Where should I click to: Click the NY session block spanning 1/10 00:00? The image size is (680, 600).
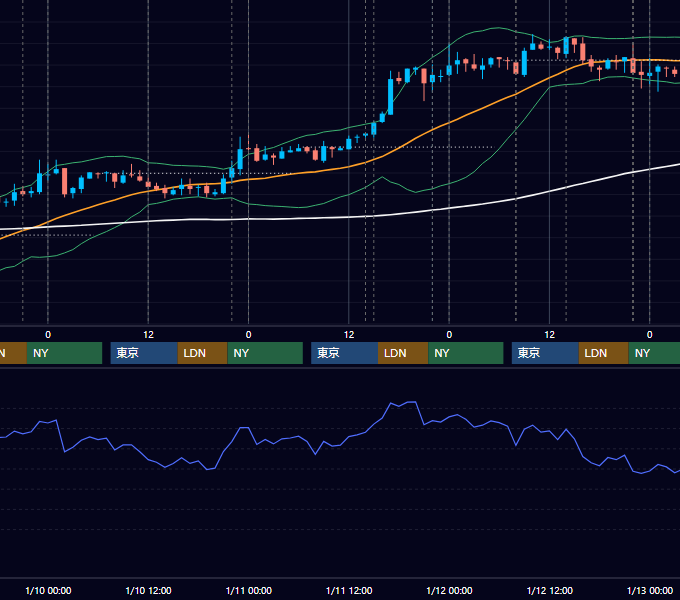pyautogui.click(x=64, y=353)
